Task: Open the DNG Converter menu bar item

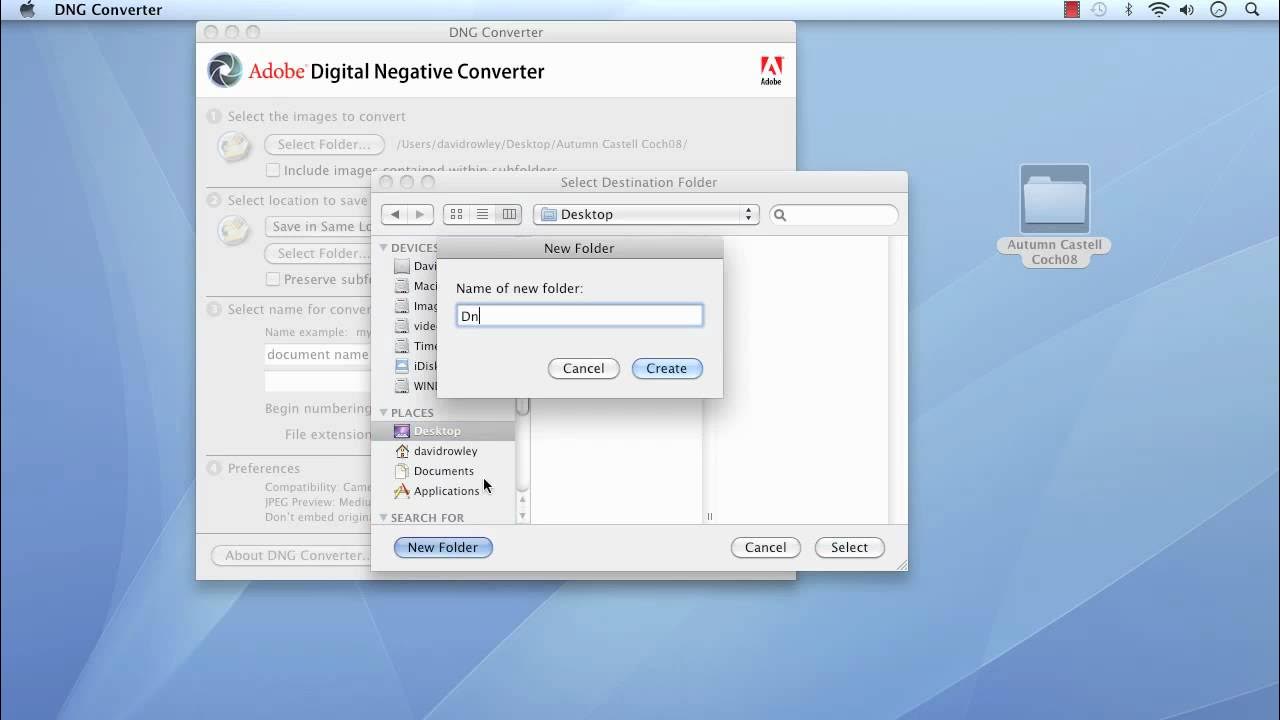Action: coord(108,10)
